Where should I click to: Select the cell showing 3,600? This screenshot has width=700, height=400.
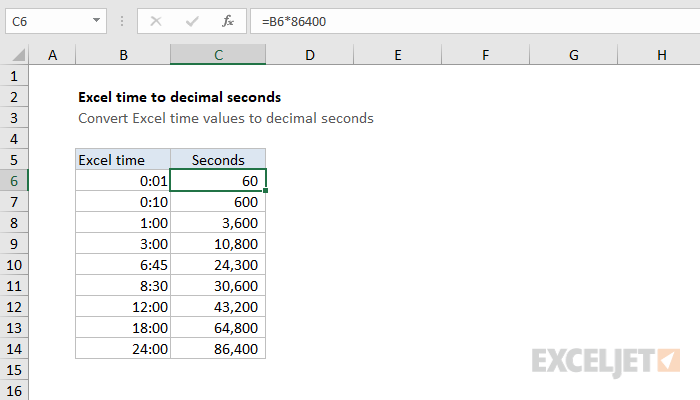click(218, 223)
